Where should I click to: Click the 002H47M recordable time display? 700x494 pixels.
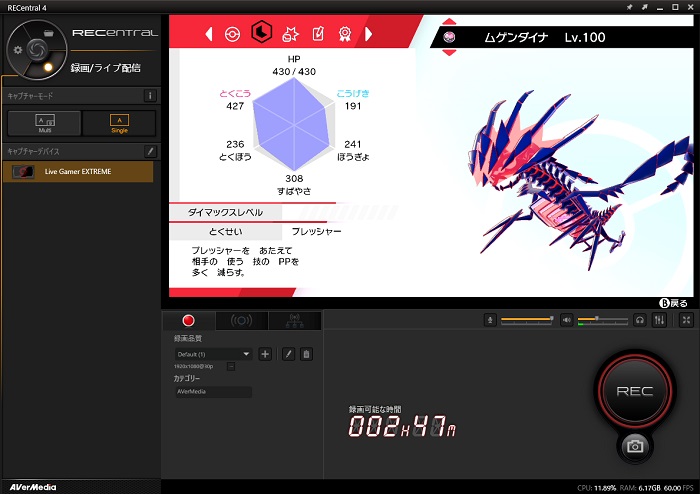tap(402, 426)
